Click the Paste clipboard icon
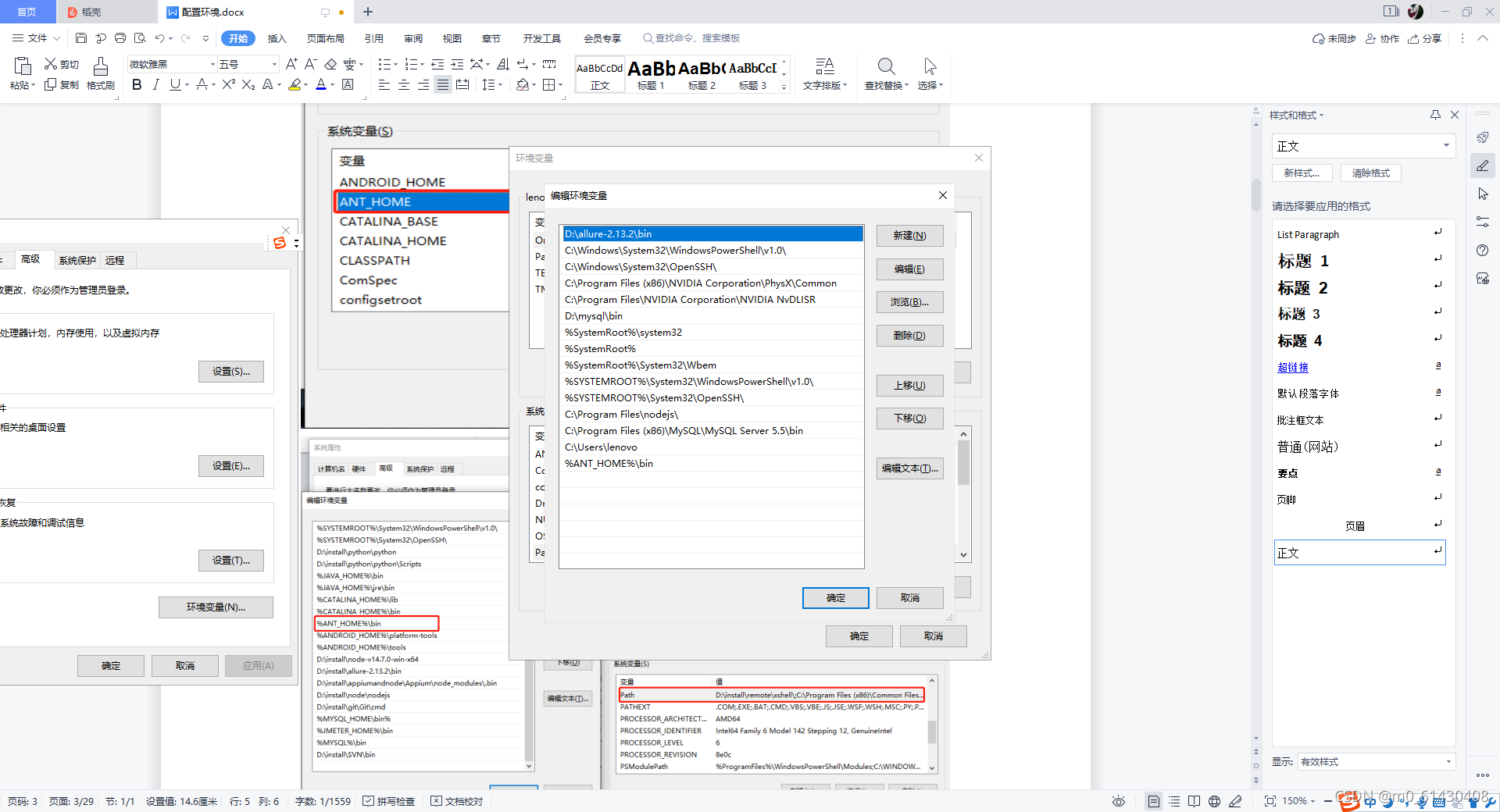Image resolution: width=1500 pixels, height=812 pixels. point(22,66)
